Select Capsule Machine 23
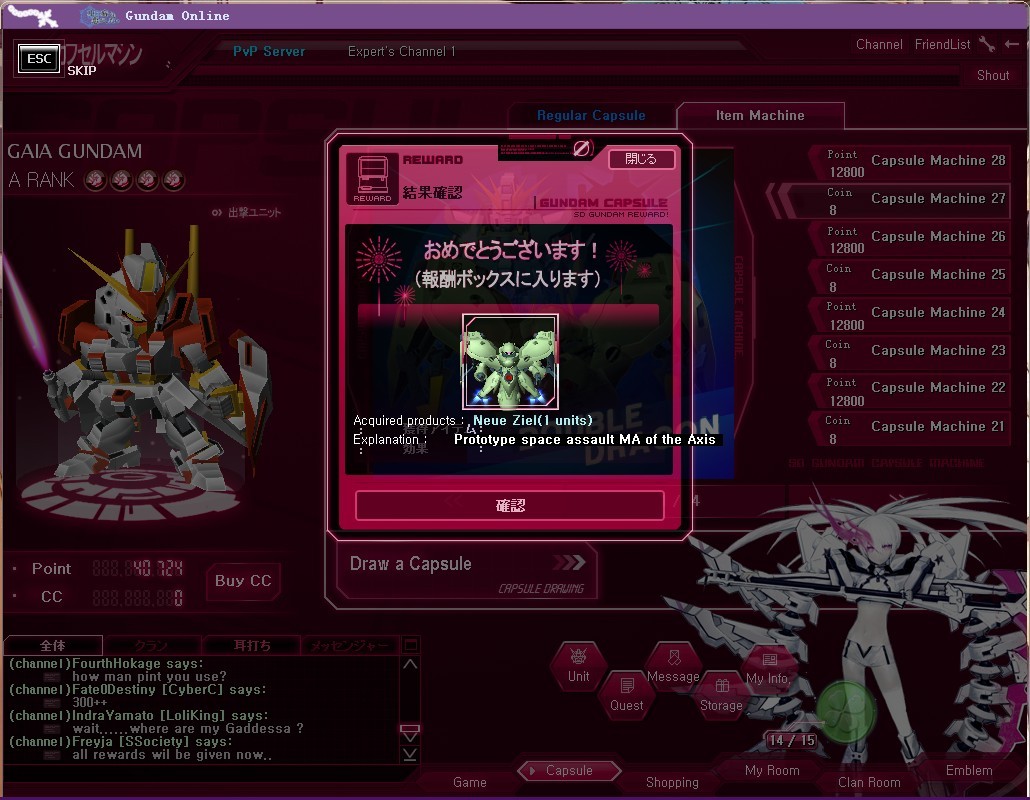 [x=910, y=352]
